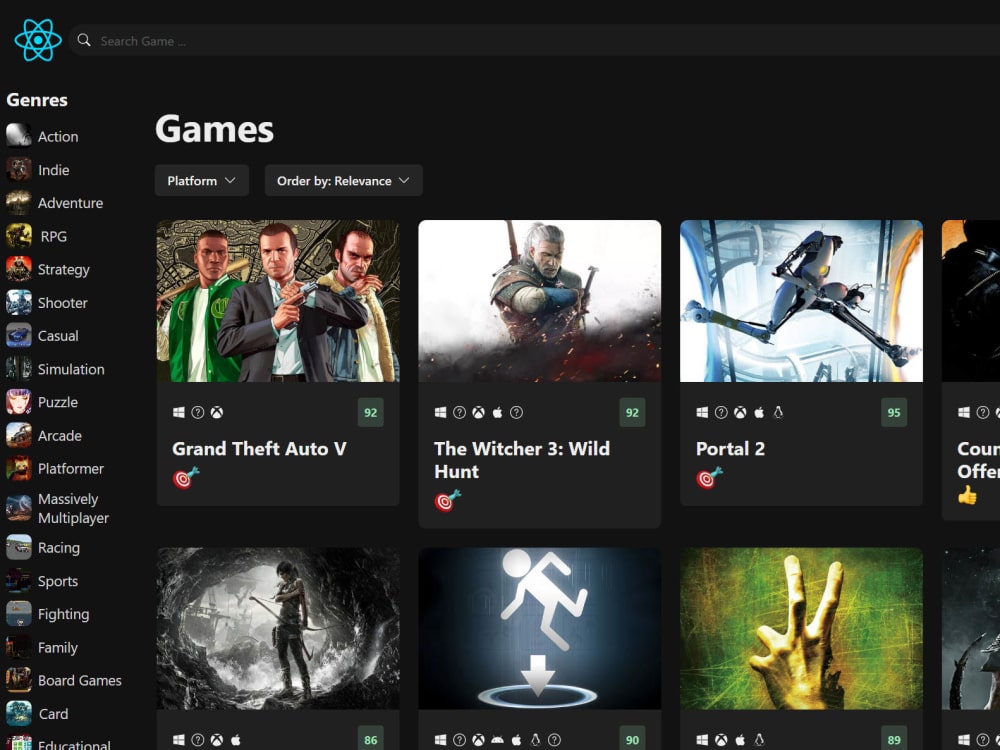Image resolution: width=1000 pixels, height=750 pixels.
Task: Click the Simulation genre thumbnail image
Action: [x=18, y=368]
